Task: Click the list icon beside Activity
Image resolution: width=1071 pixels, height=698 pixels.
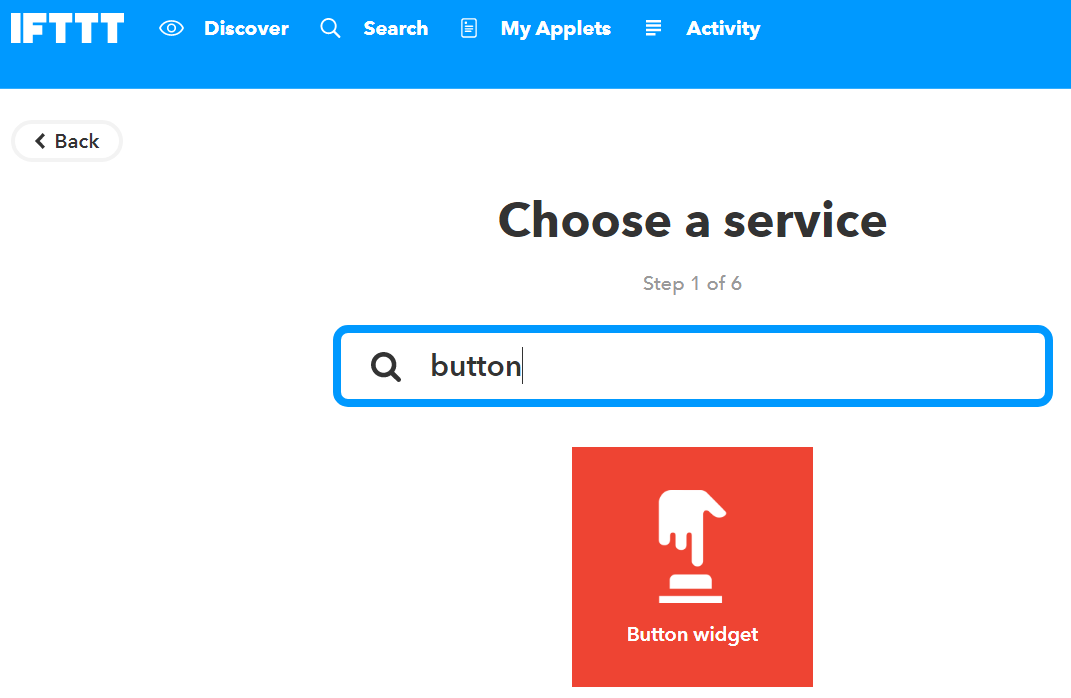Action: [x=653, y=28]
